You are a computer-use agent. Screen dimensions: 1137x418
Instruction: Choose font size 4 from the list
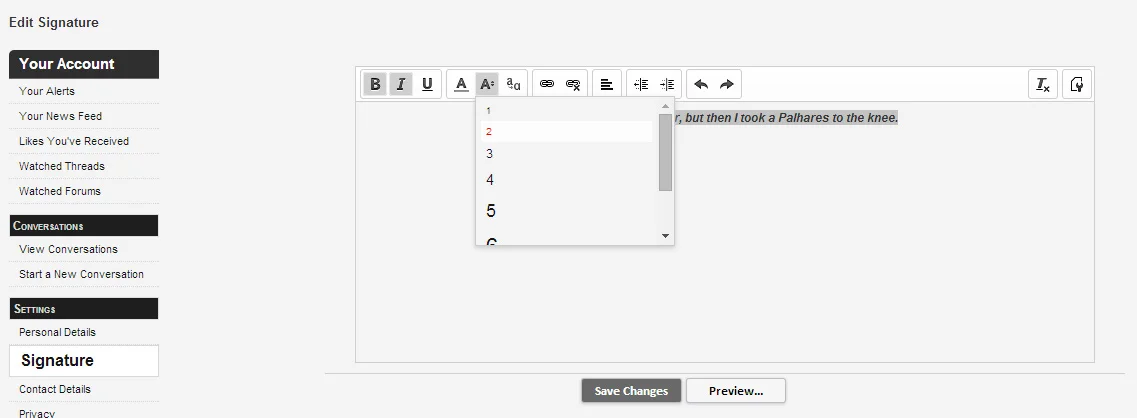[x=566, y=180]
